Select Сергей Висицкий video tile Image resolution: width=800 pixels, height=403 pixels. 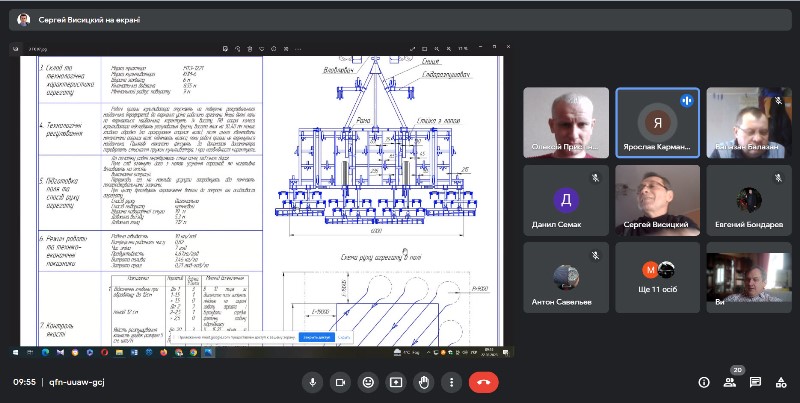click(657, 200)
